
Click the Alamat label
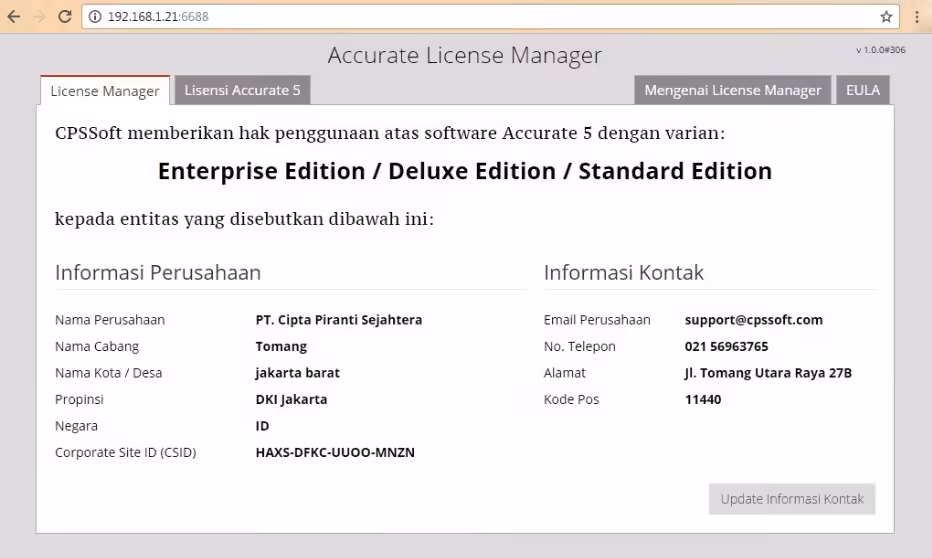[565, 373]
